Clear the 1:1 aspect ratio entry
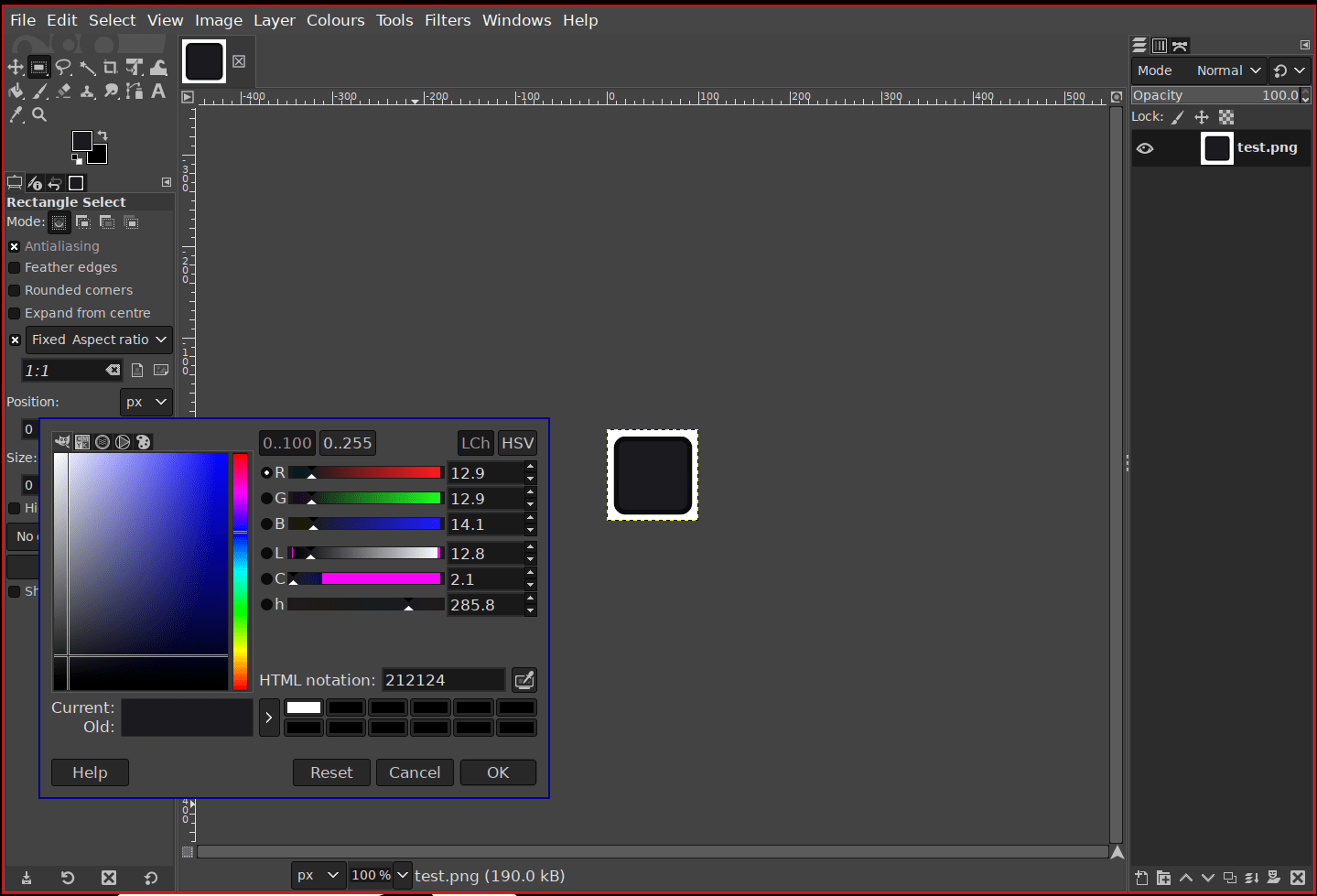 click(113, 371)
